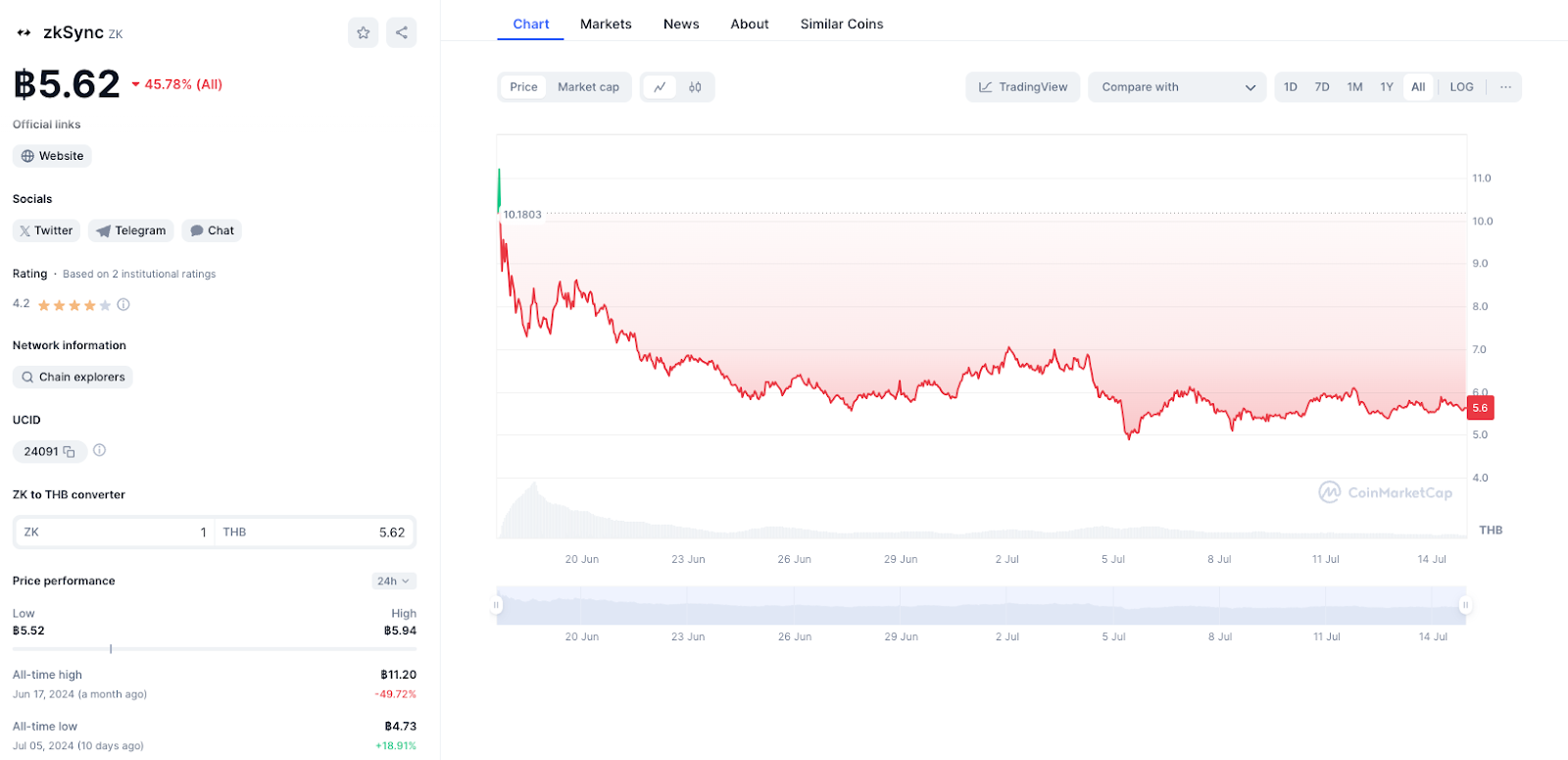Click the ฿4.73 all-time low value

click(x=400, y=727)
